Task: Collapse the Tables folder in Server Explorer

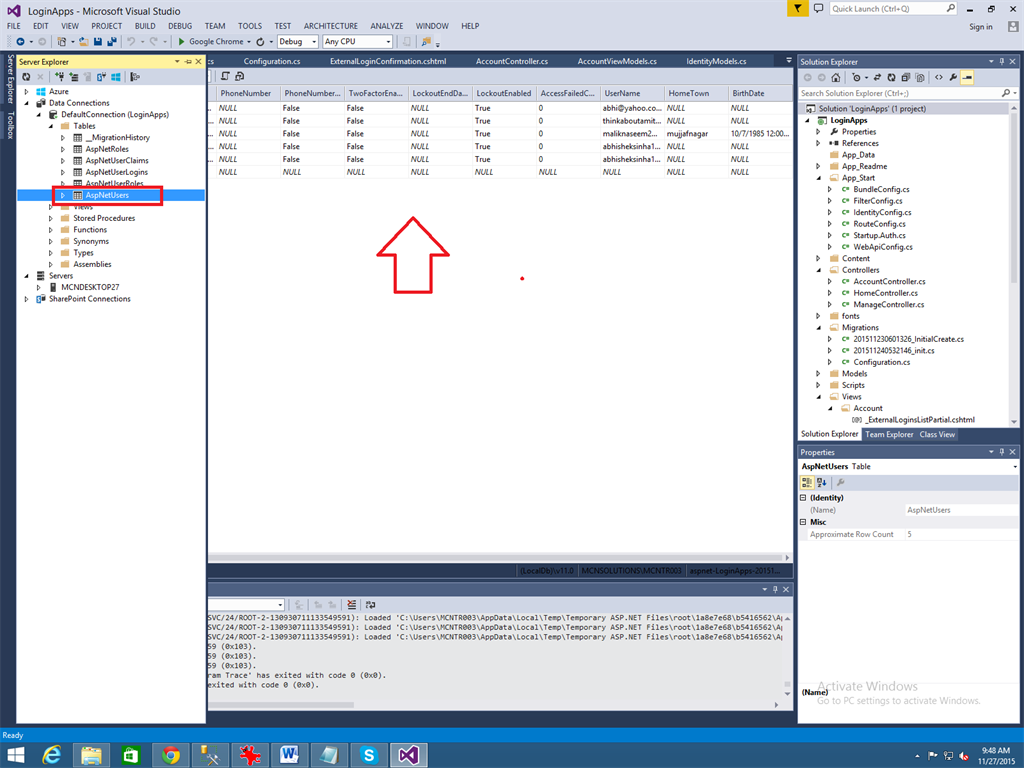Action: tap(51, 127)
